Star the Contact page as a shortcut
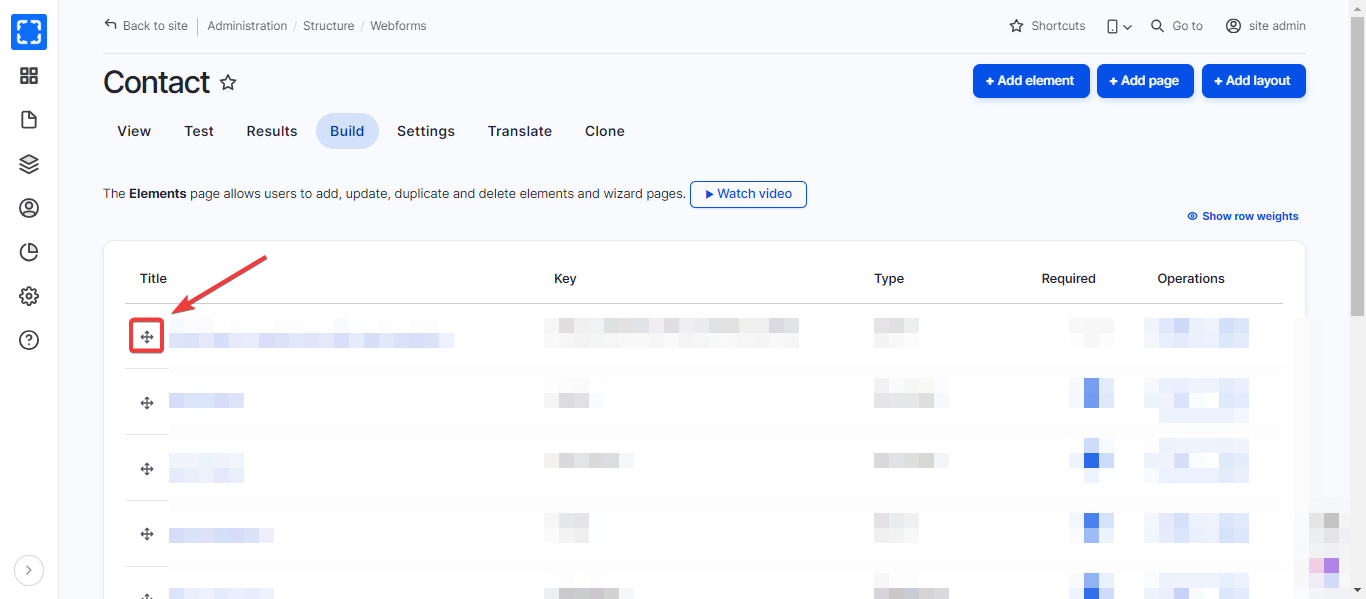1366x599 pixels. pos(228,82)
